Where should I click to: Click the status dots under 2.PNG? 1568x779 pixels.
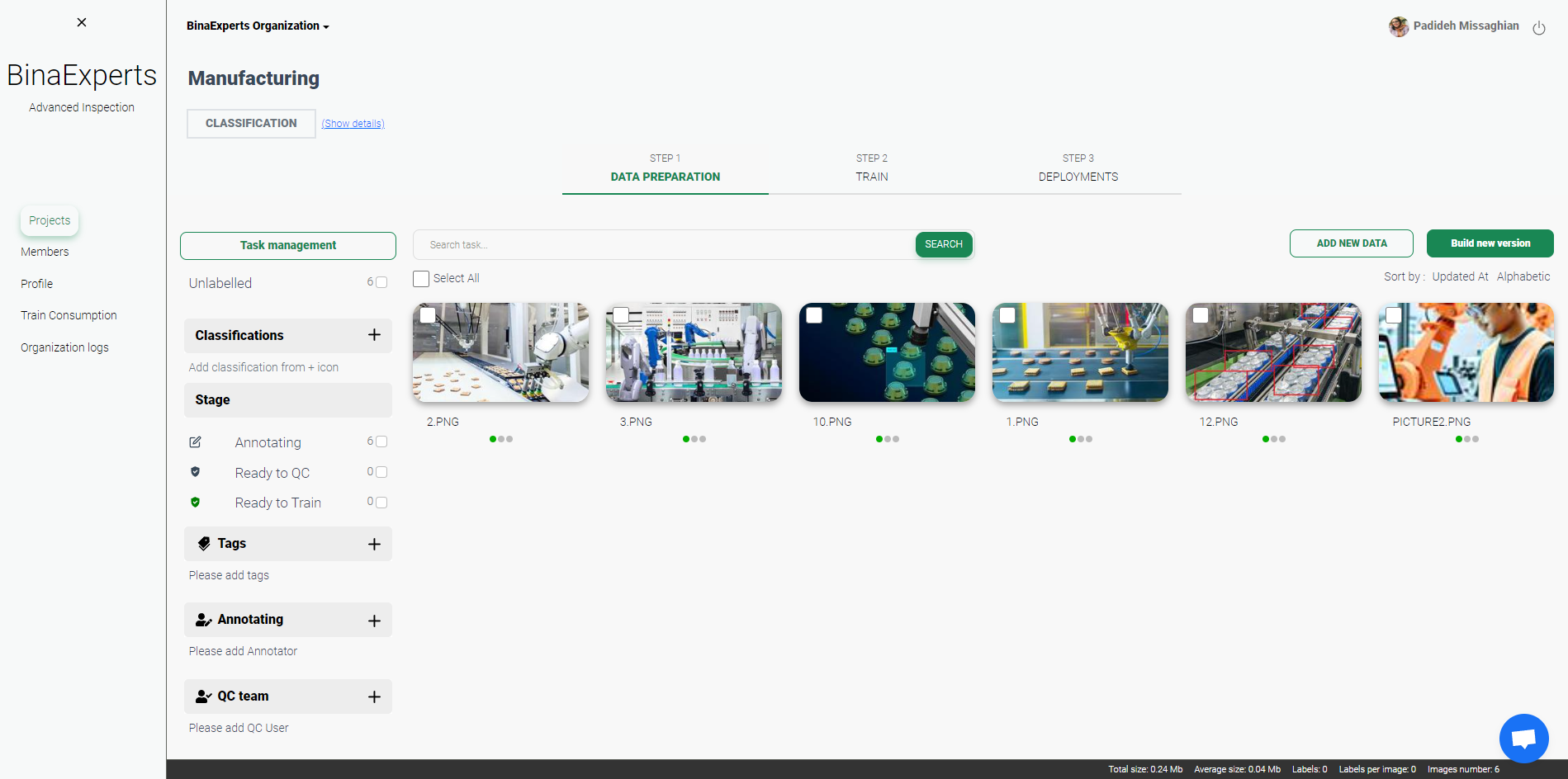501,439
